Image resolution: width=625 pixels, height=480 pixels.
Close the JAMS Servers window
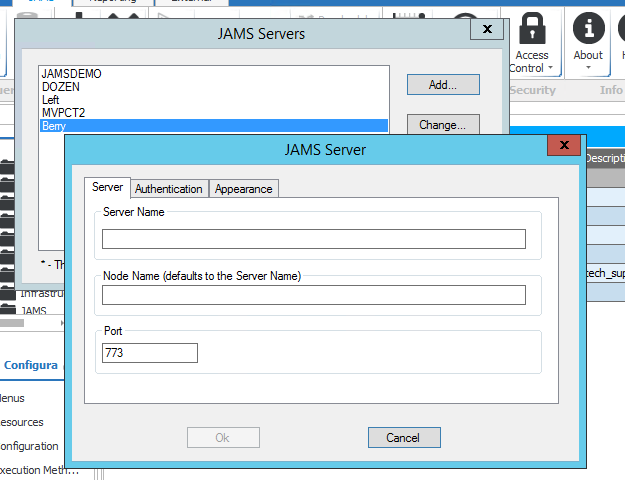[x=487, y=29]
